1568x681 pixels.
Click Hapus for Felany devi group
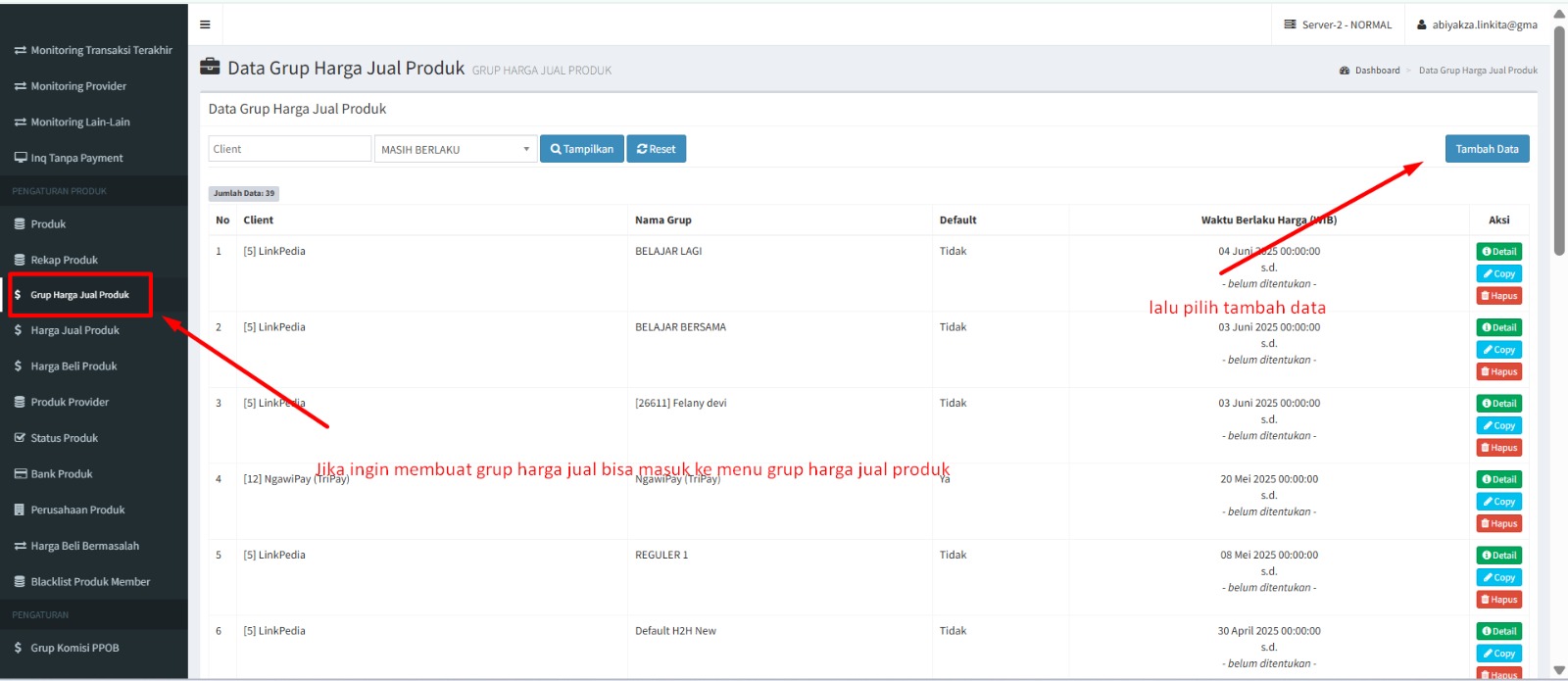click(1499, 448)
